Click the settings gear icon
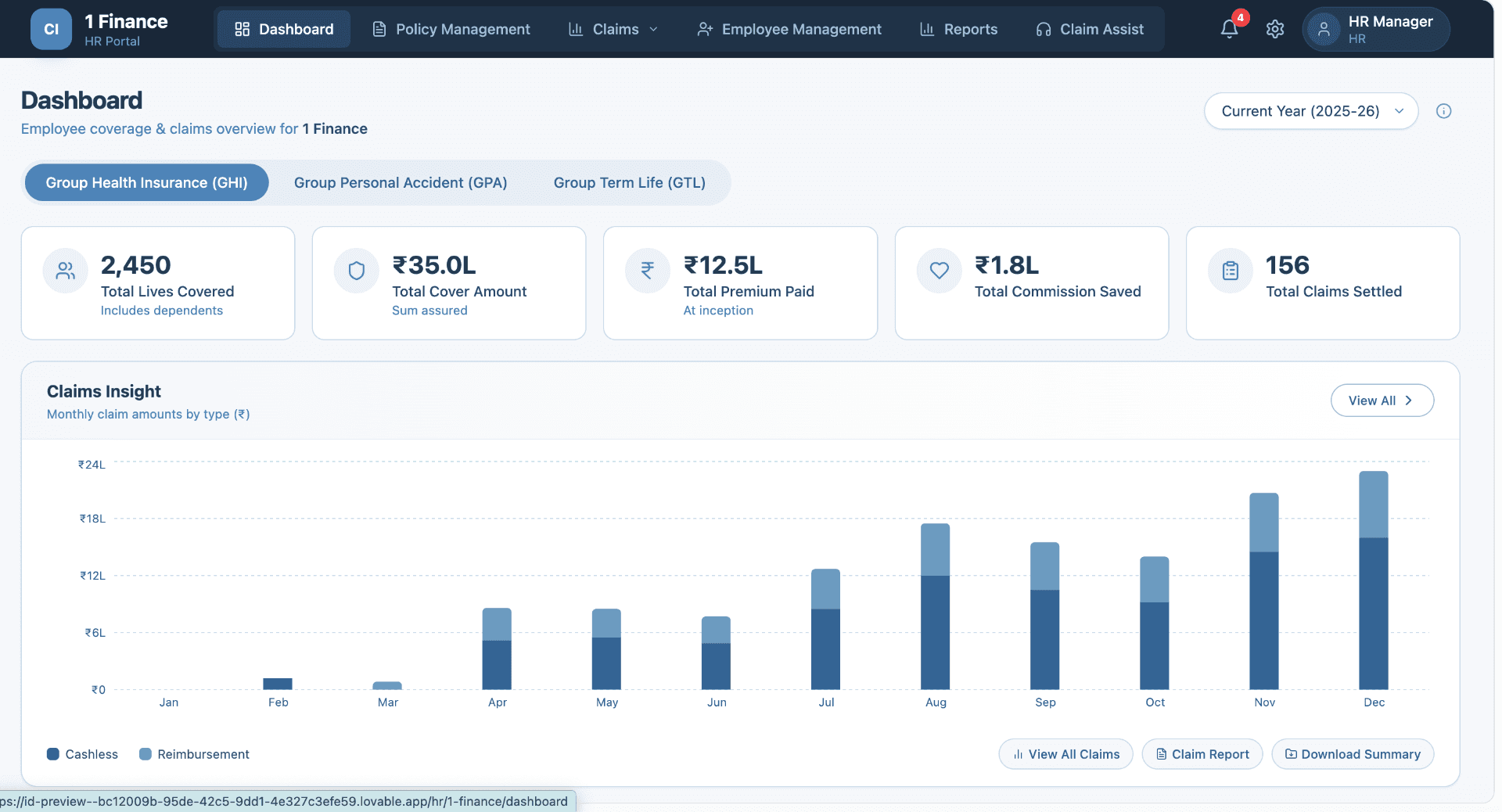The width and height of the screenshot is (1502, 812). (1275, 30)
